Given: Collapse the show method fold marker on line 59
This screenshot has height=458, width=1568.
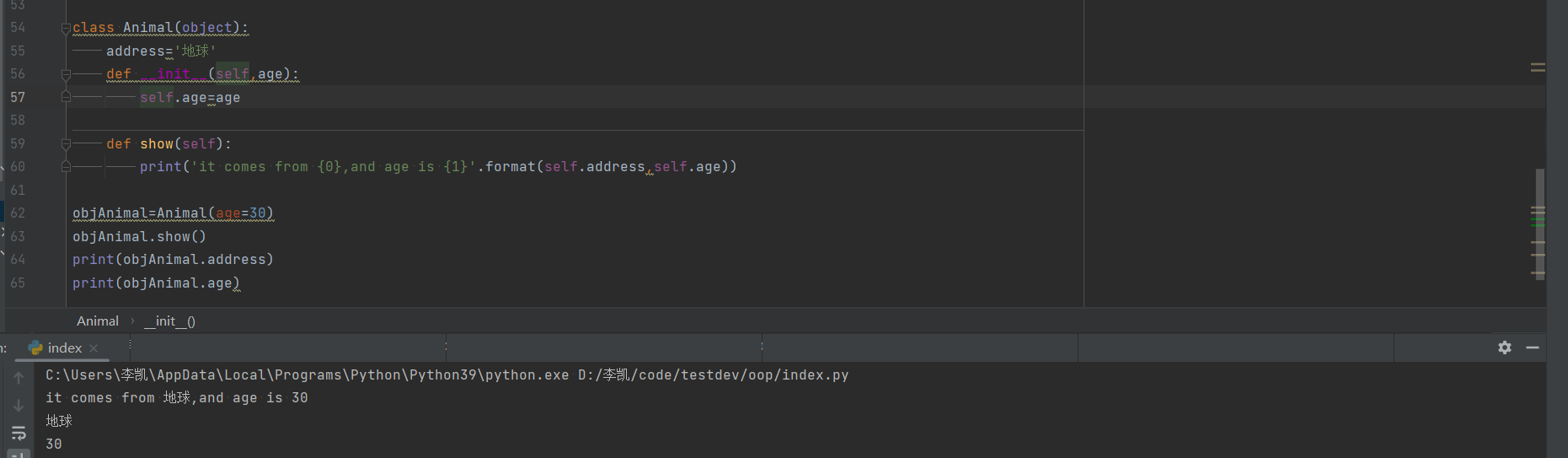Looking at the screenshot, I should click(66, 144).
